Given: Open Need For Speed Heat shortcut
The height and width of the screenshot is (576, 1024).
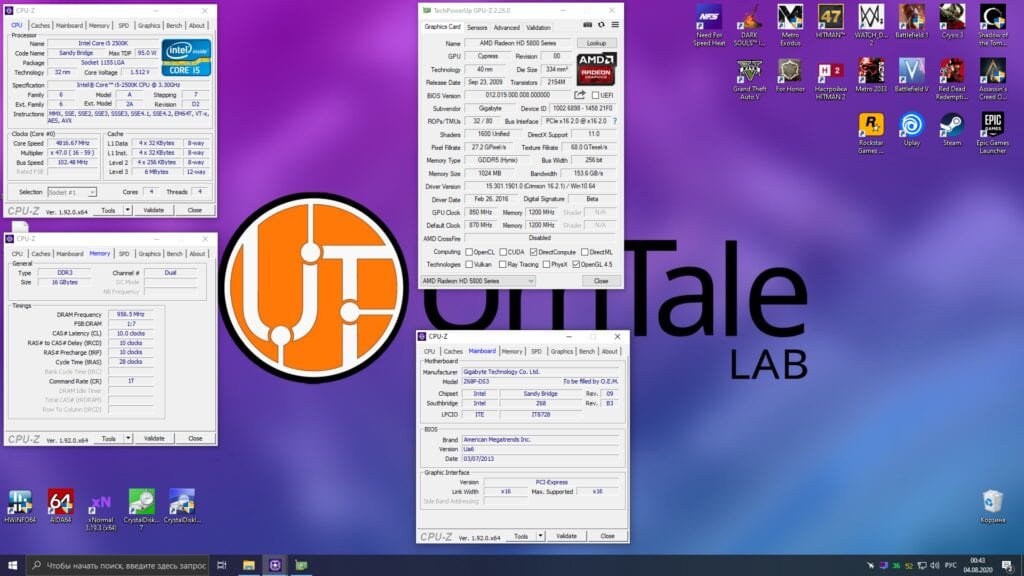Looking at the screenshot, I should pos(709,25).
